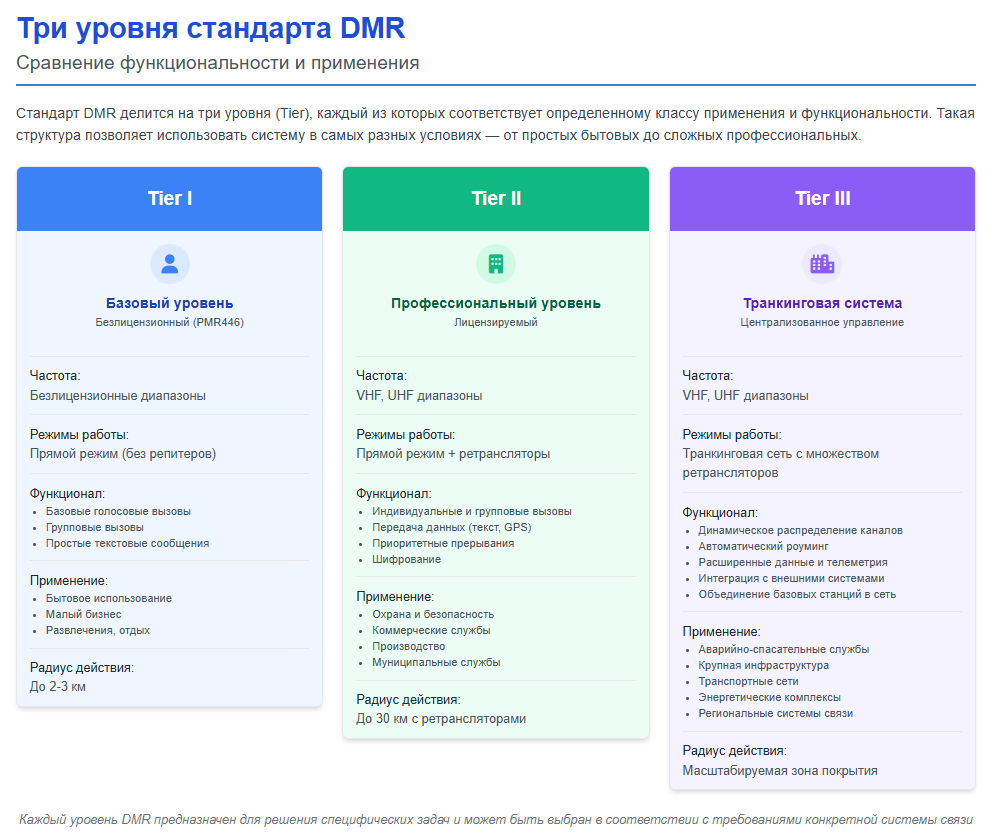992x838 pixels.
Task: Select the green Tier II header
Action: [x=495, y=198]
